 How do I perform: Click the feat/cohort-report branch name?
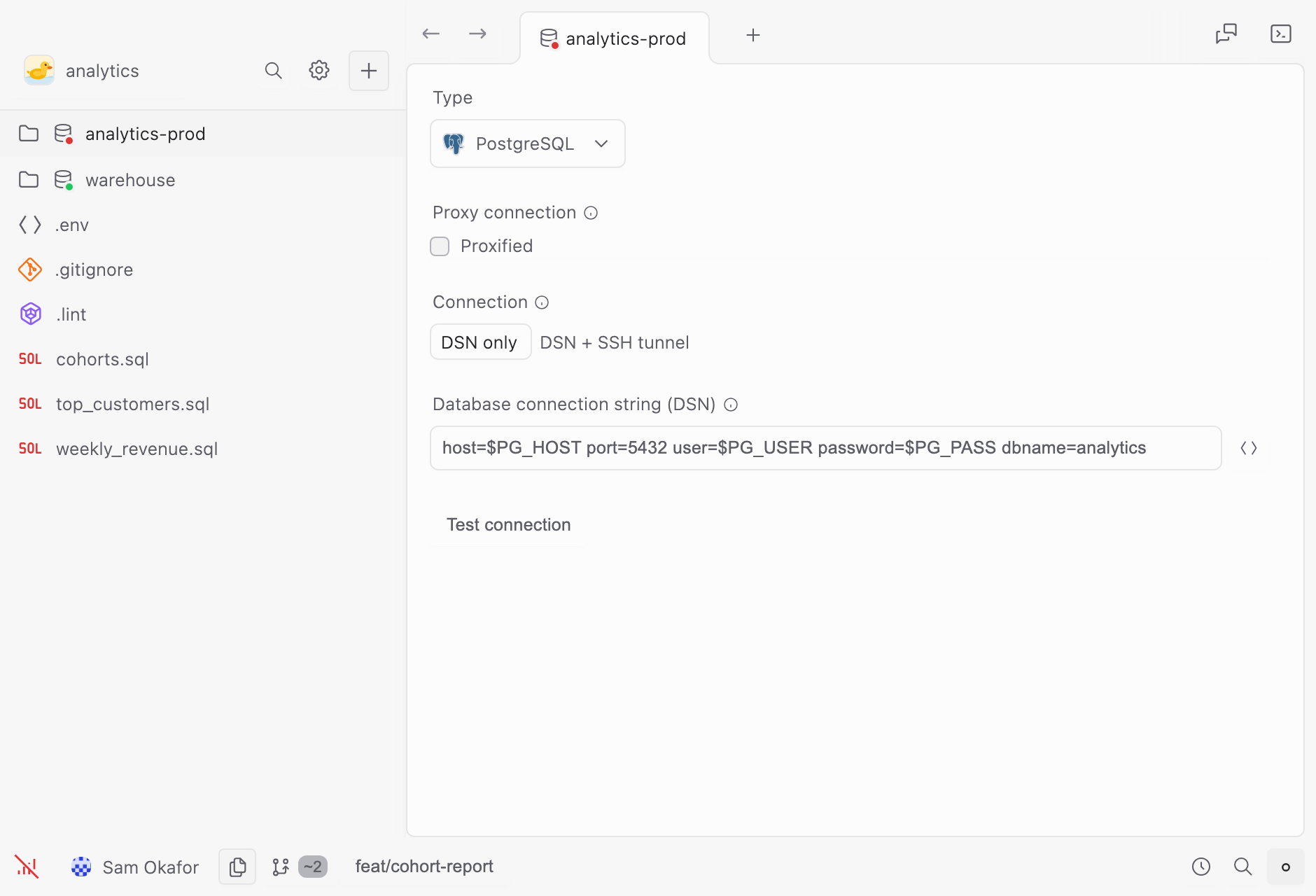424,867
